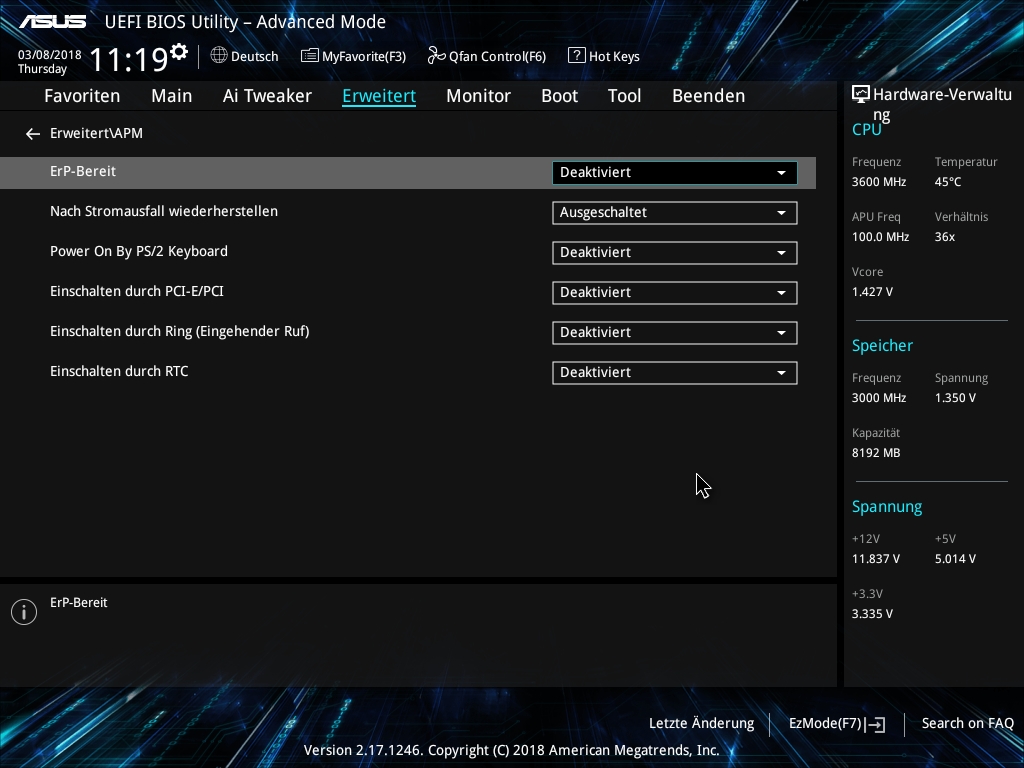Switch to the Main tab
Image resolution: width=1024 pixels, height=768 pixels.
point(172,96)
